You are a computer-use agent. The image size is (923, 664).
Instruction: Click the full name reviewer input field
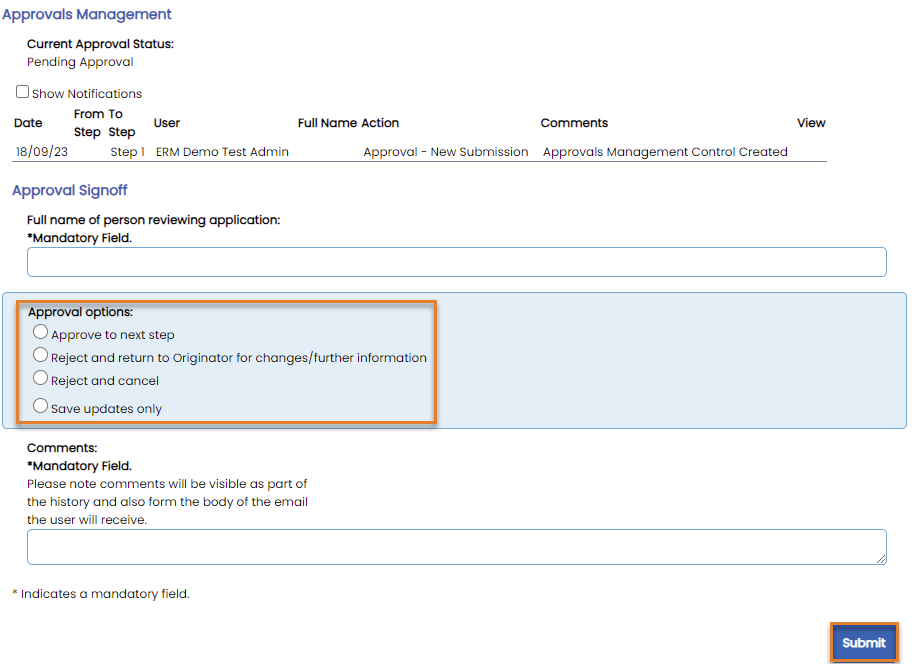(456, 262)
